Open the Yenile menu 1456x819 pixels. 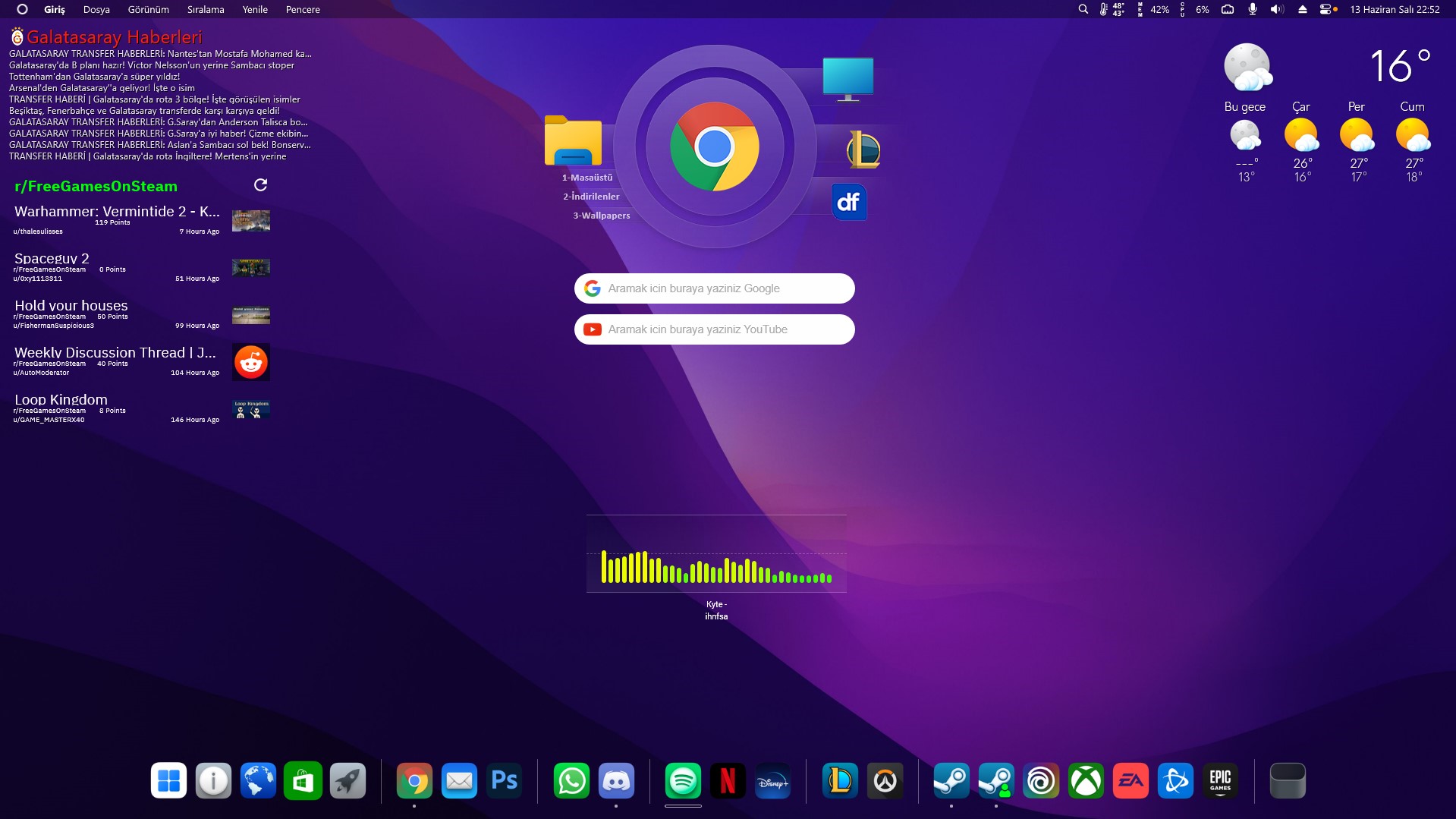point(255,10)
